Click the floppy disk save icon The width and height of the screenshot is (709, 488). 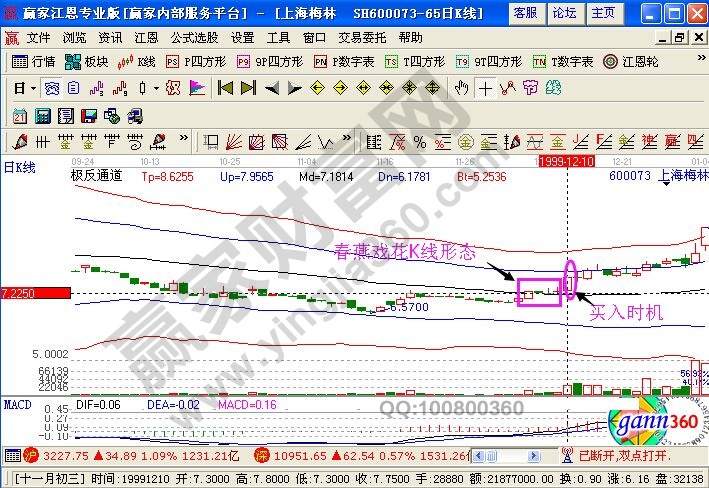click(x=89, y=117)
